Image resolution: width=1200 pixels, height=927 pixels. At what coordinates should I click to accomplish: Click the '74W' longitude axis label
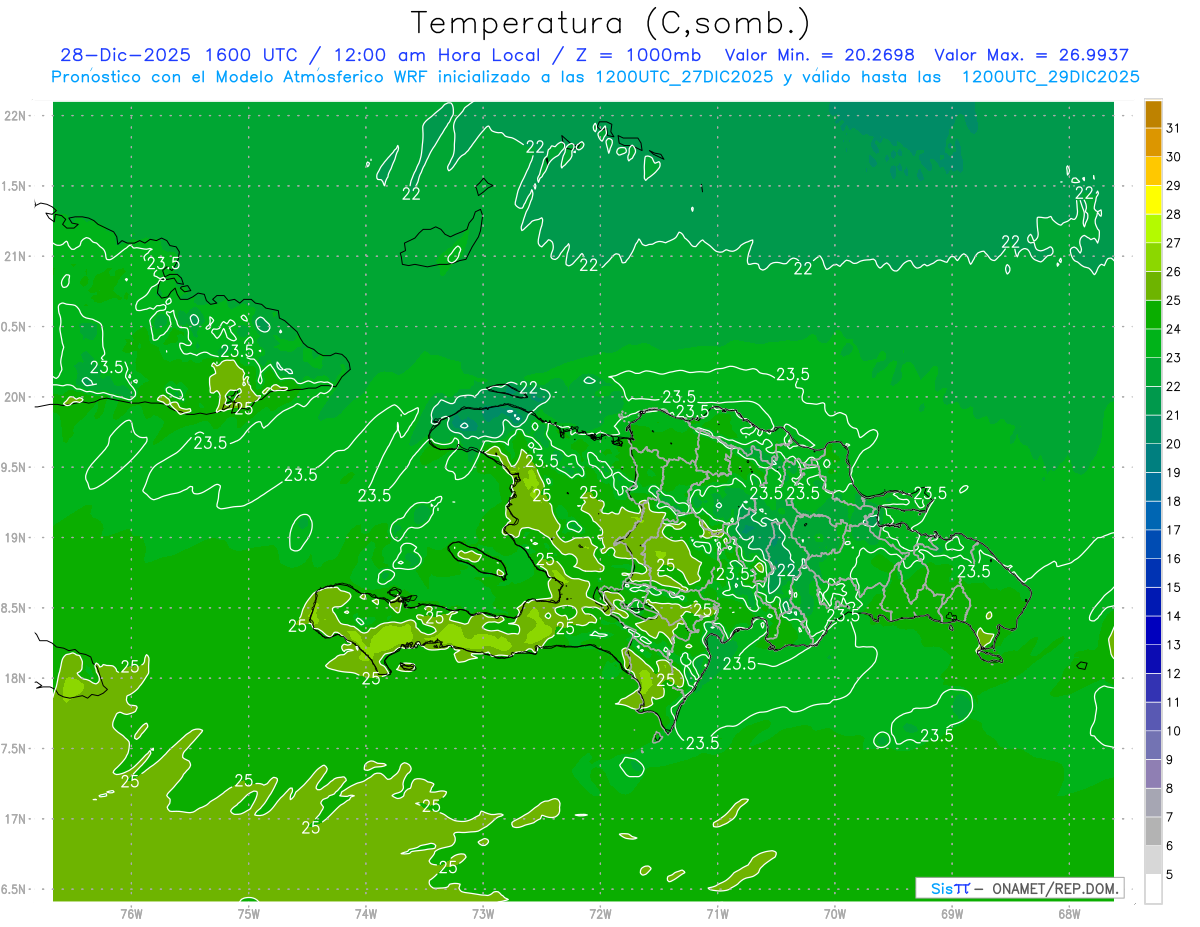coord(366,913)
